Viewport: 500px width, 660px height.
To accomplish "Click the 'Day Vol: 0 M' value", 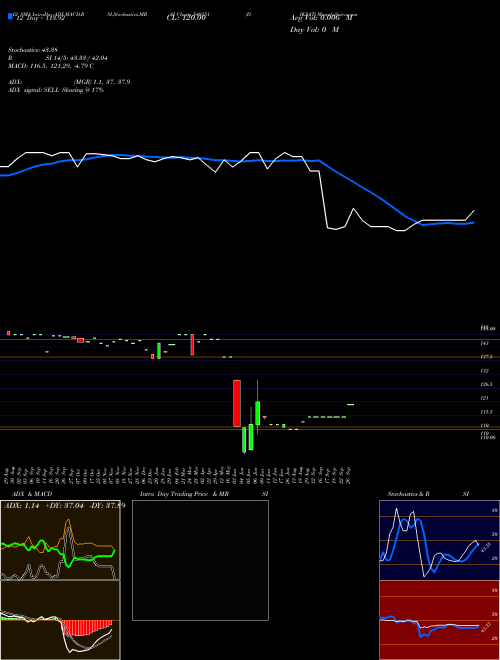I will (314, 30).
